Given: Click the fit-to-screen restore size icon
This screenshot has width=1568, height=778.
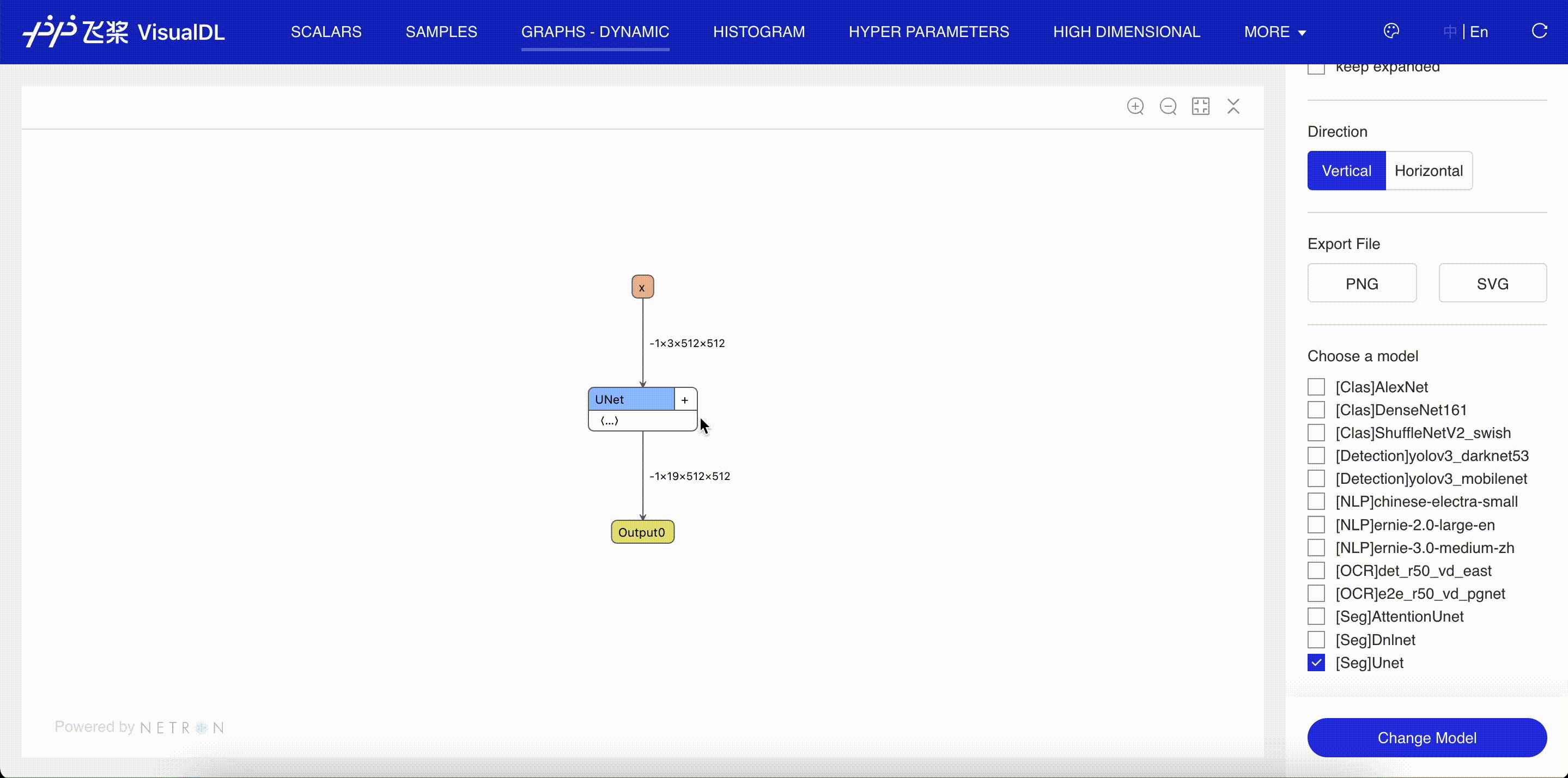Looking at the screenshot, I should pyautogui.click(x=1200, y=107).
